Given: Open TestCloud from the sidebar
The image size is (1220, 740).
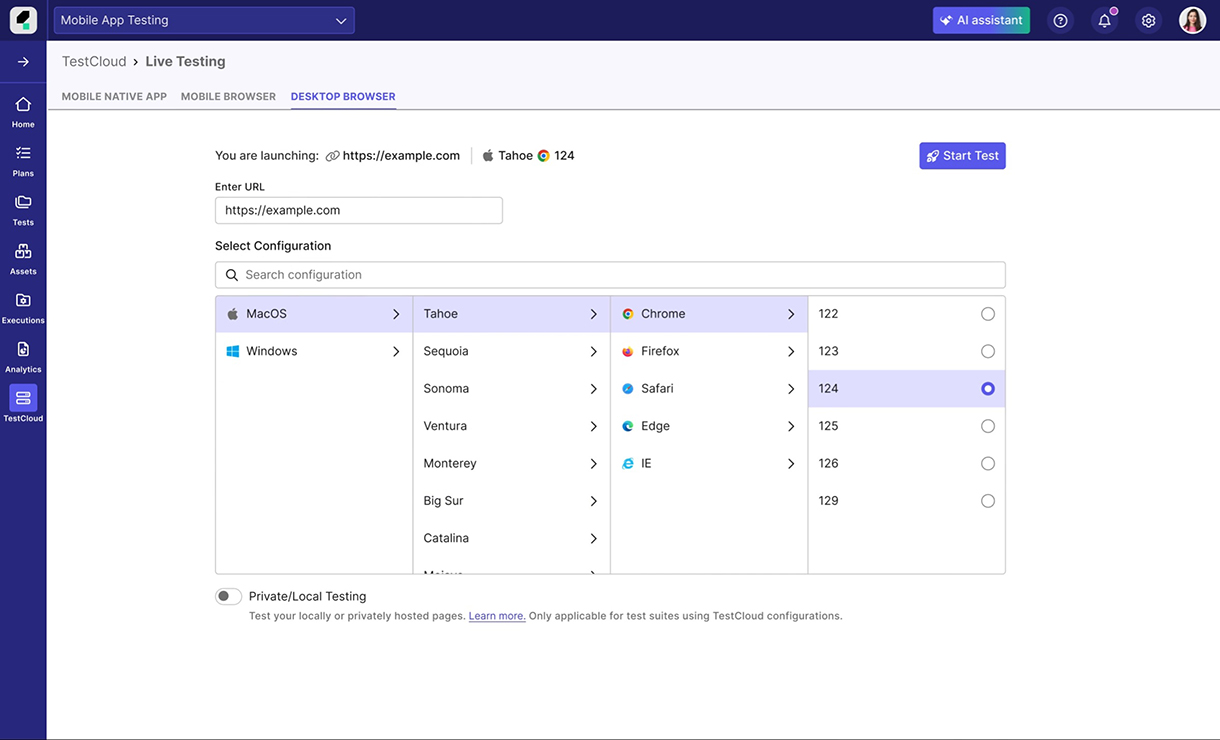Looking at the screenshot, I should [x=23, y=404].
